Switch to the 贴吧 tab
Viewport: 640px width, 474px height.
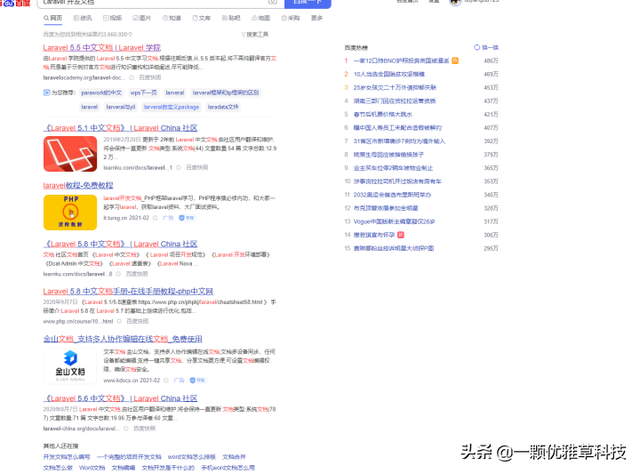(x=231, y=18)
